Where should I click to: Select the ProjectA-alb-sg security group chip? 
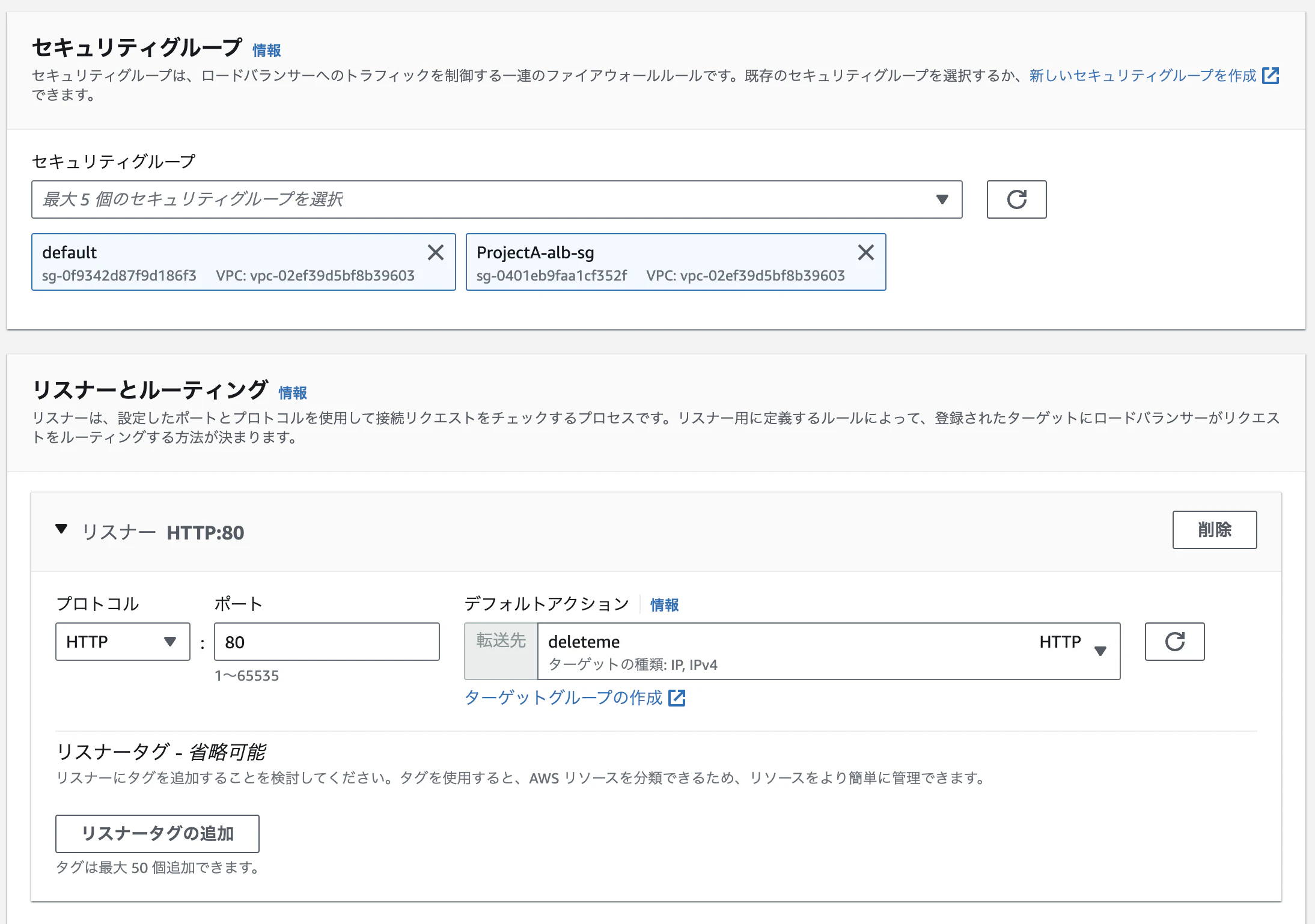[x=661, y=263]
